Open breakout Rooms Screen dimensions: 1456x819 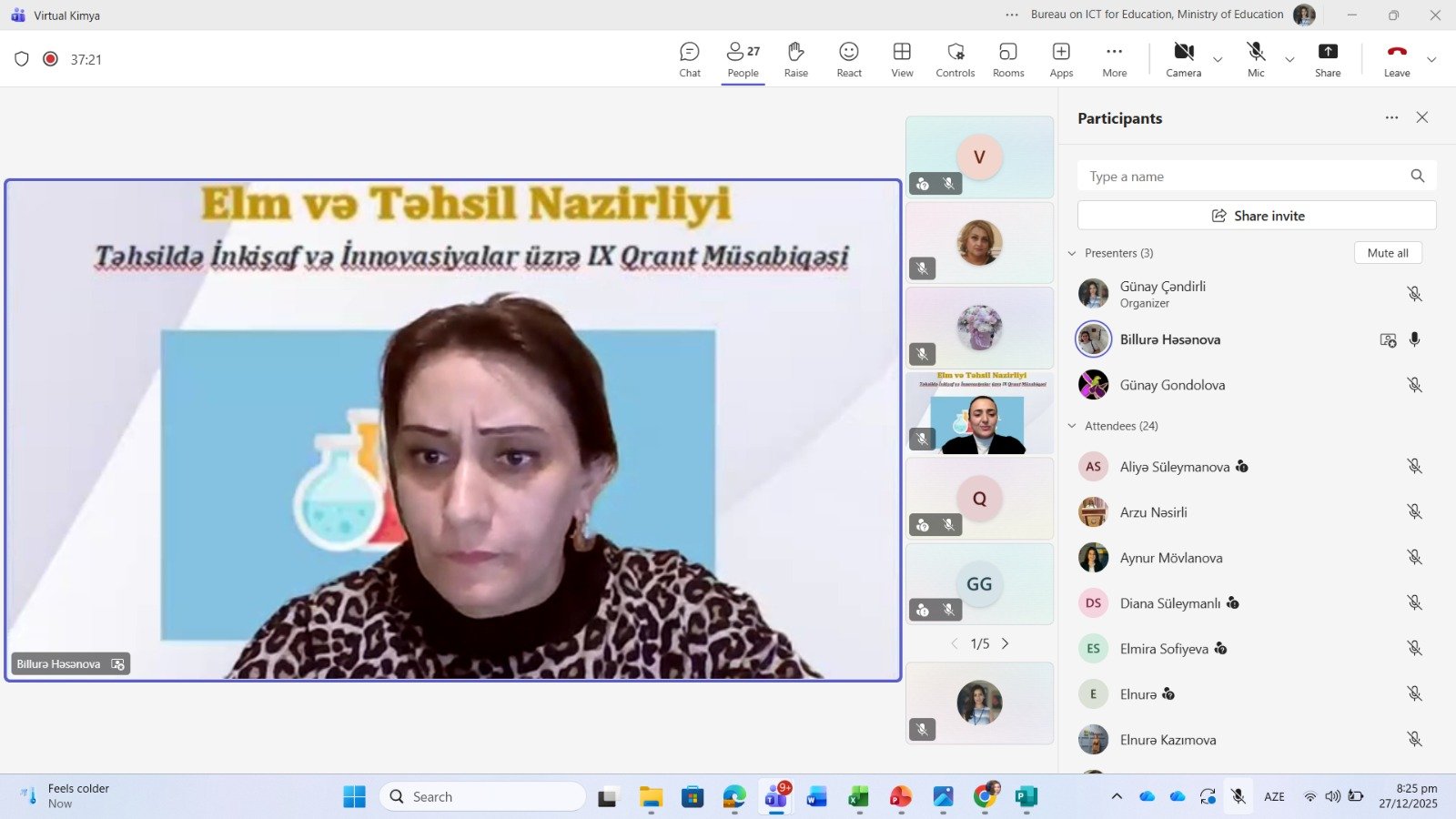(1008, 60)
